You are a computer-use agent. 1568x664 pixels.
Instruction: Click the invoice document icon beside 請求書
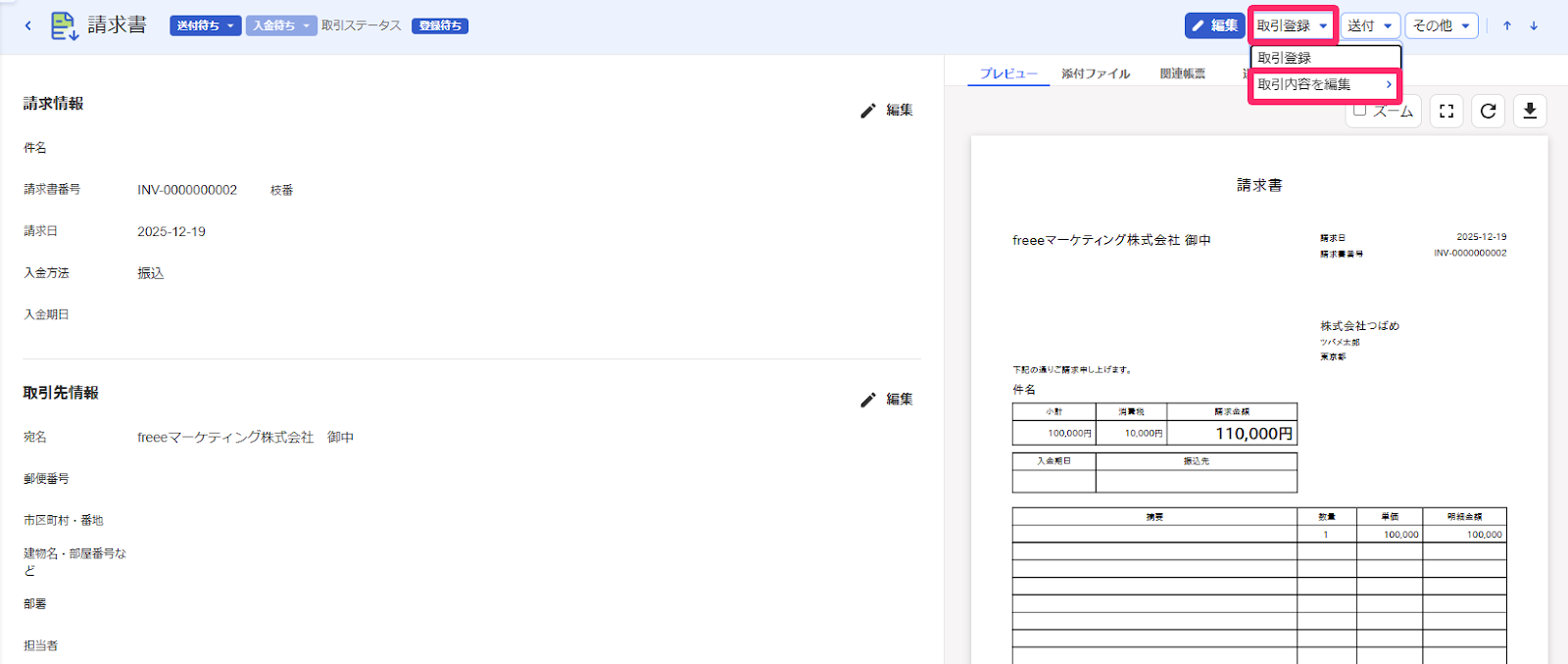(65, 25)
